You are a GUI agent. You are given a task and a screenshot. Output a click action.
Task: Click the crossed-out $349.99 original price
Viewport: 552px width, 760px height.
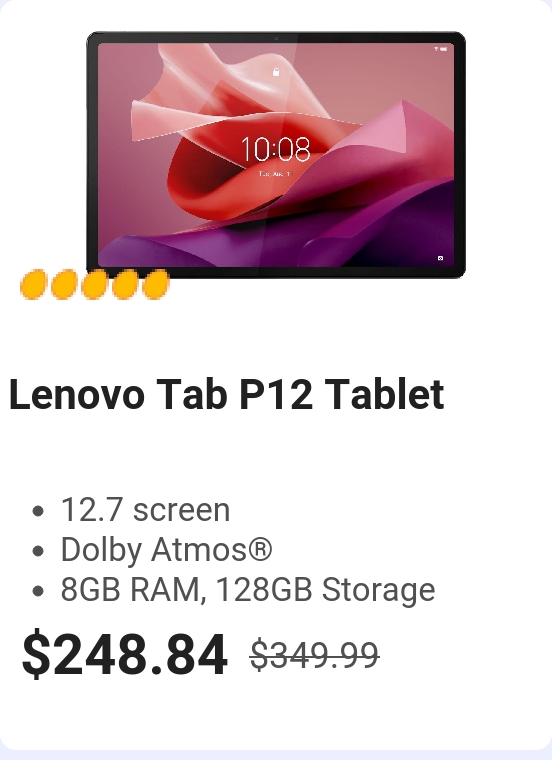(x=315, y=655)
